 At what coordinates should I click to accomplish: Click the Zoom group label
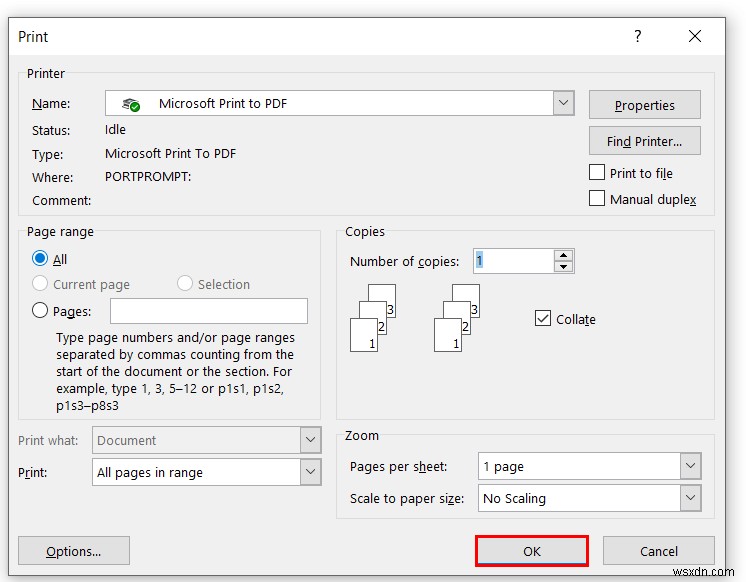[362, 435]
